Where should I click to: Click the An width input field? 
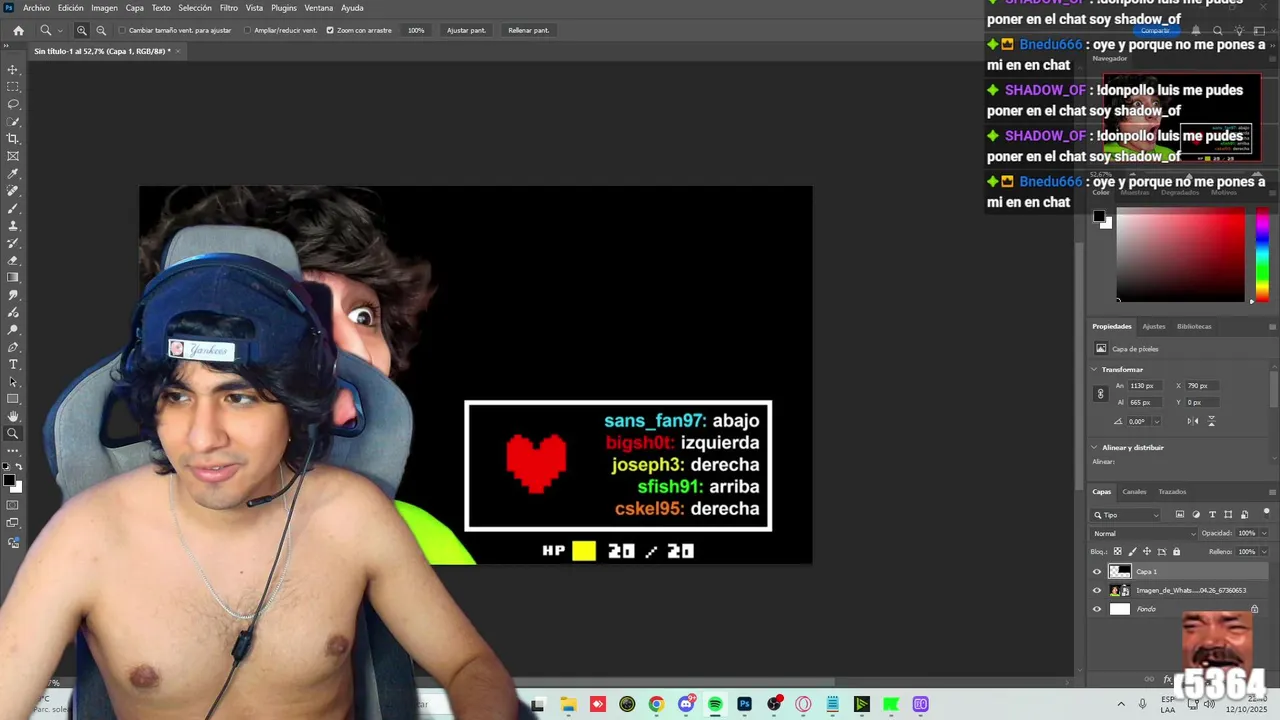point(1146,386)
